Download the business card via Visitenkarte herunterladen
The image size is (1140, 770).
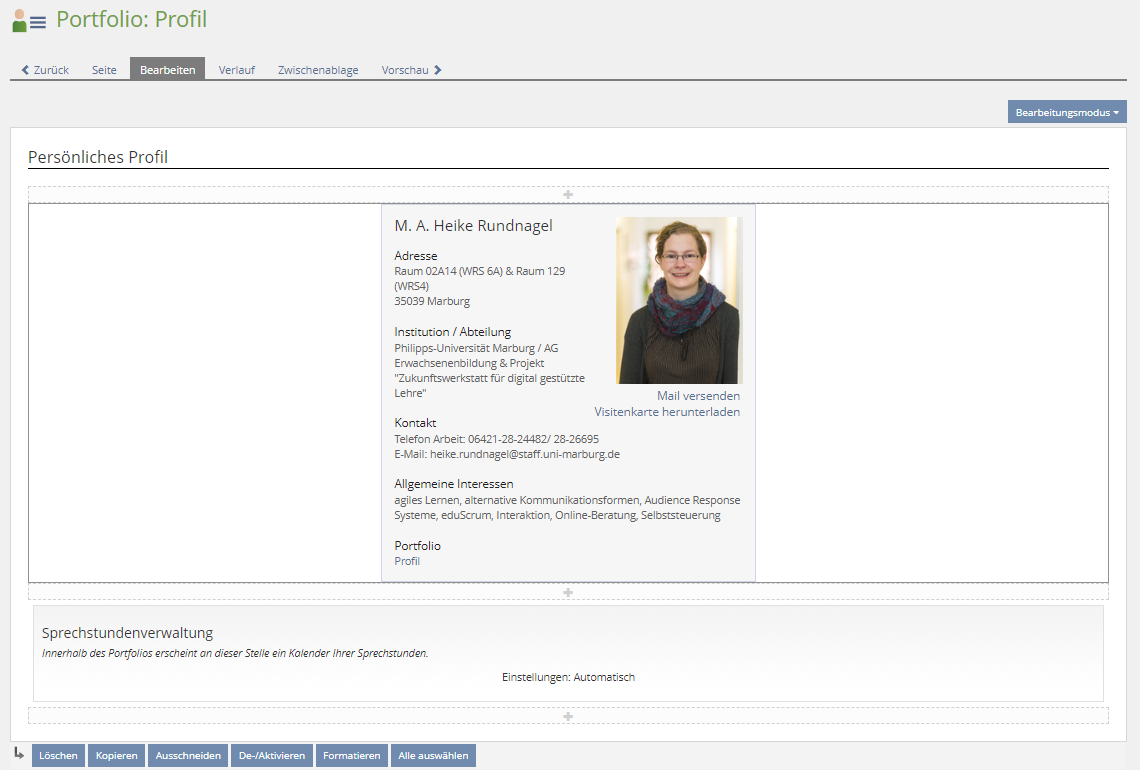[x=665, y=411]
